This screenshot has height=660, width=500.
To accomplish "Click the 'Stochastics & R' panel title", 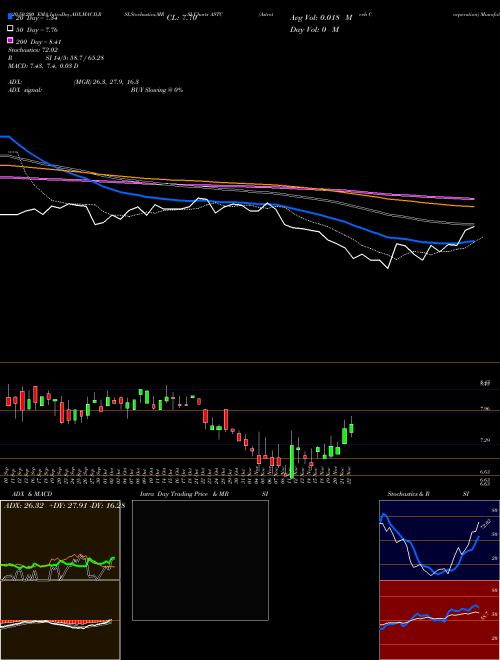I will coord(408,494).
